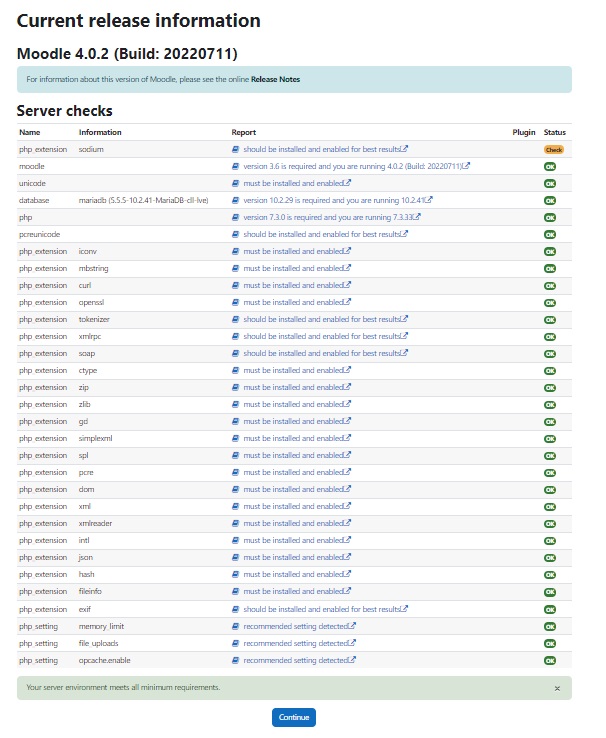Click the book icon in the zlib row
The image size is (606, 738).
click(235, 404)
